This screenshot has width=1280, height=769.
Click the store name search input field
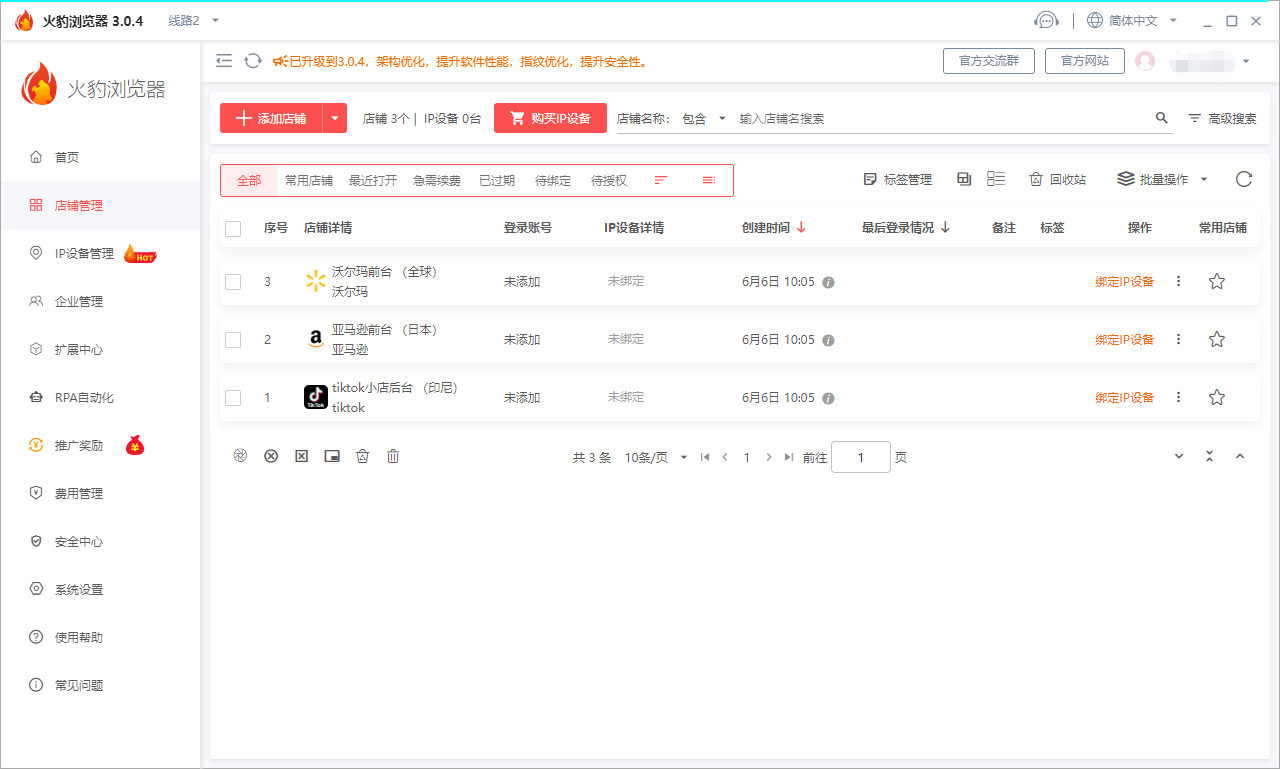pos(940,118)
